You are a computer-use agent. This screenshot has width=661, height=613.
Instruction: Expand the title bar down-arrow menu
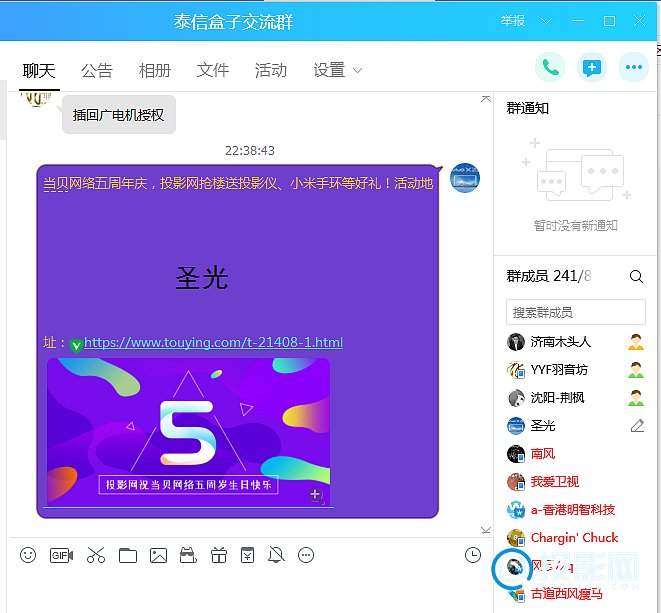[x=546, y=21]
